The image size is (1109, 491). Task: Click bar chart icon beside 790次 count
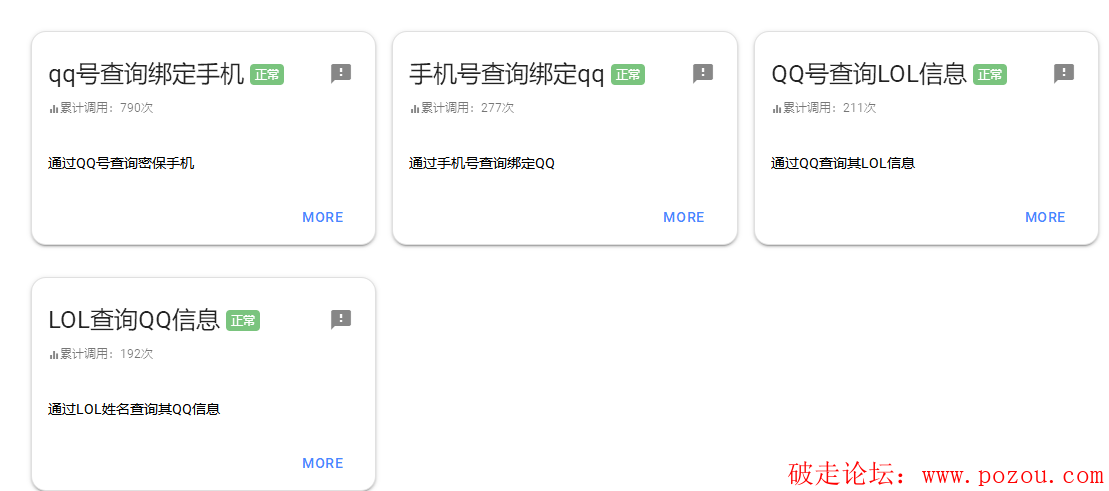[53, 109]
